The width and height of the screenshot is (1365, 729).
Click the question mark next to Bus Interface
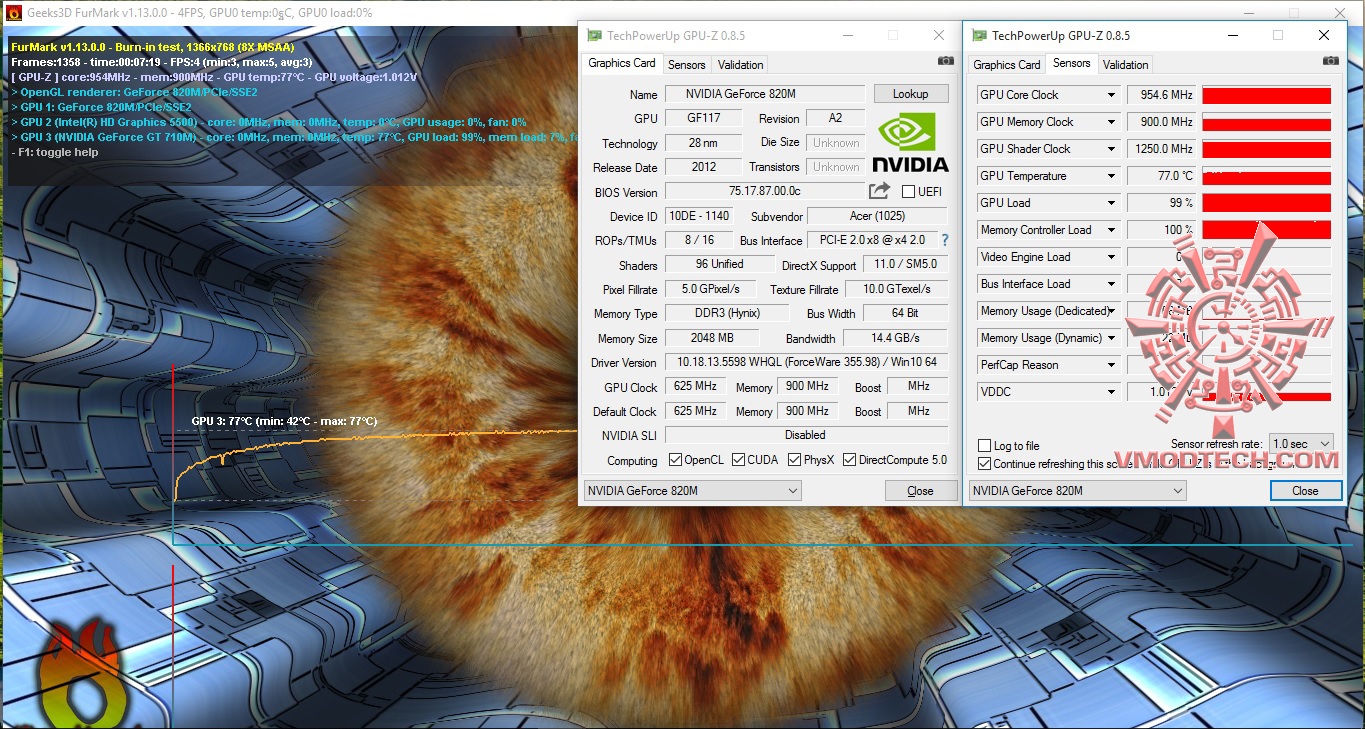945,240
